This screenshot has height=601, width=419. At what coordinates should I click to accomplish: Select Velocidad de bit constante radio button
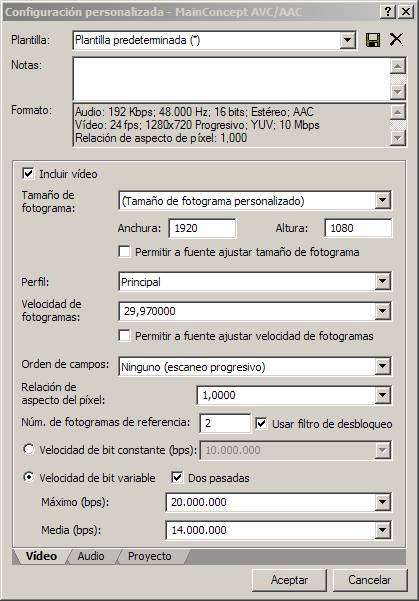click(29, 449)
